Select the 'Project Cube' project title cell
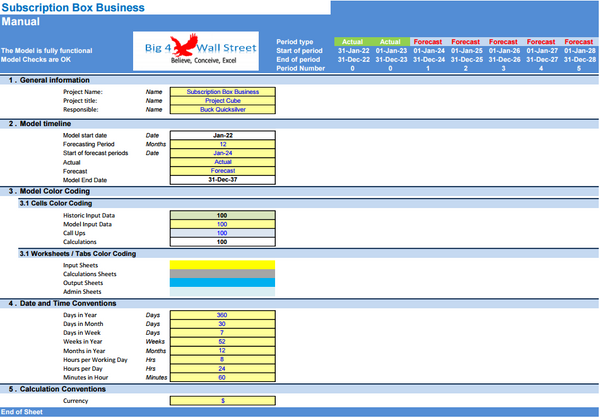600x418 pixels. [x=222, y=100]
